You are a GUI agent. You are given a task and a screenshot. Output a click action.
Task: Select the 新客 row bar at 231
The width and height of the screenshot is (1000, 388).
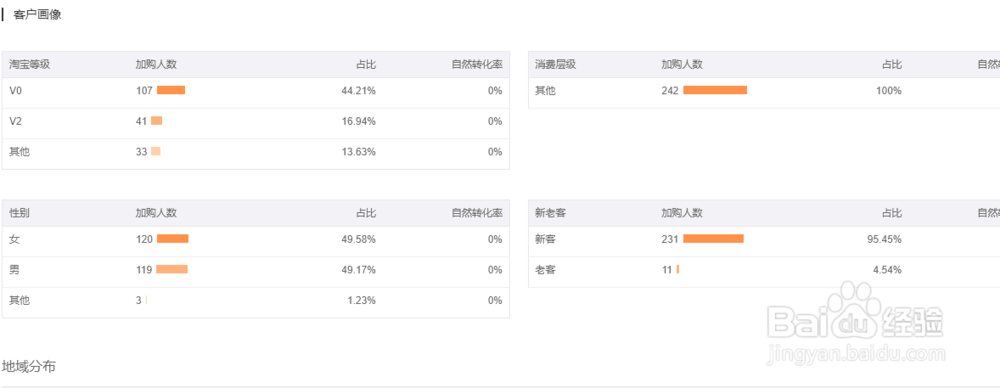pos(713,239)
